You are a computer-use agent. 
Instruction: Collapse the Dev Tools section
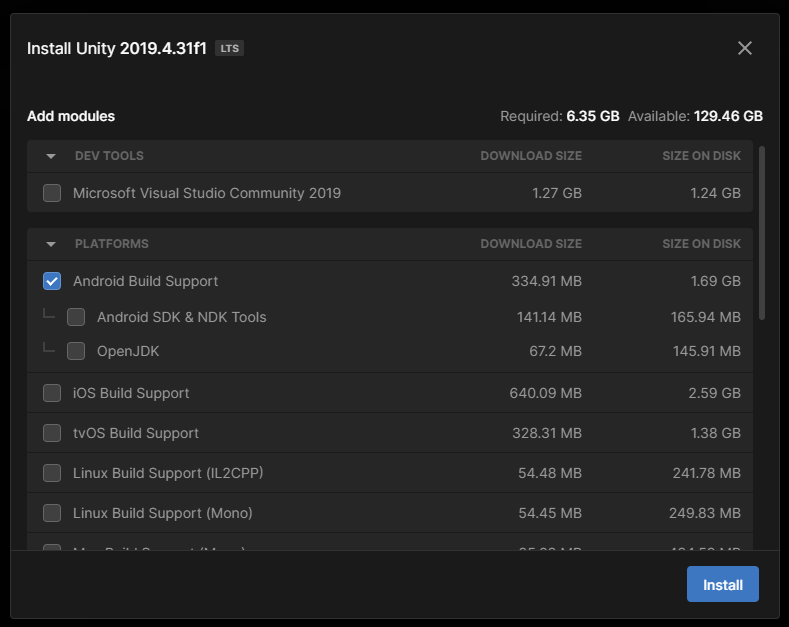[51, 156]
